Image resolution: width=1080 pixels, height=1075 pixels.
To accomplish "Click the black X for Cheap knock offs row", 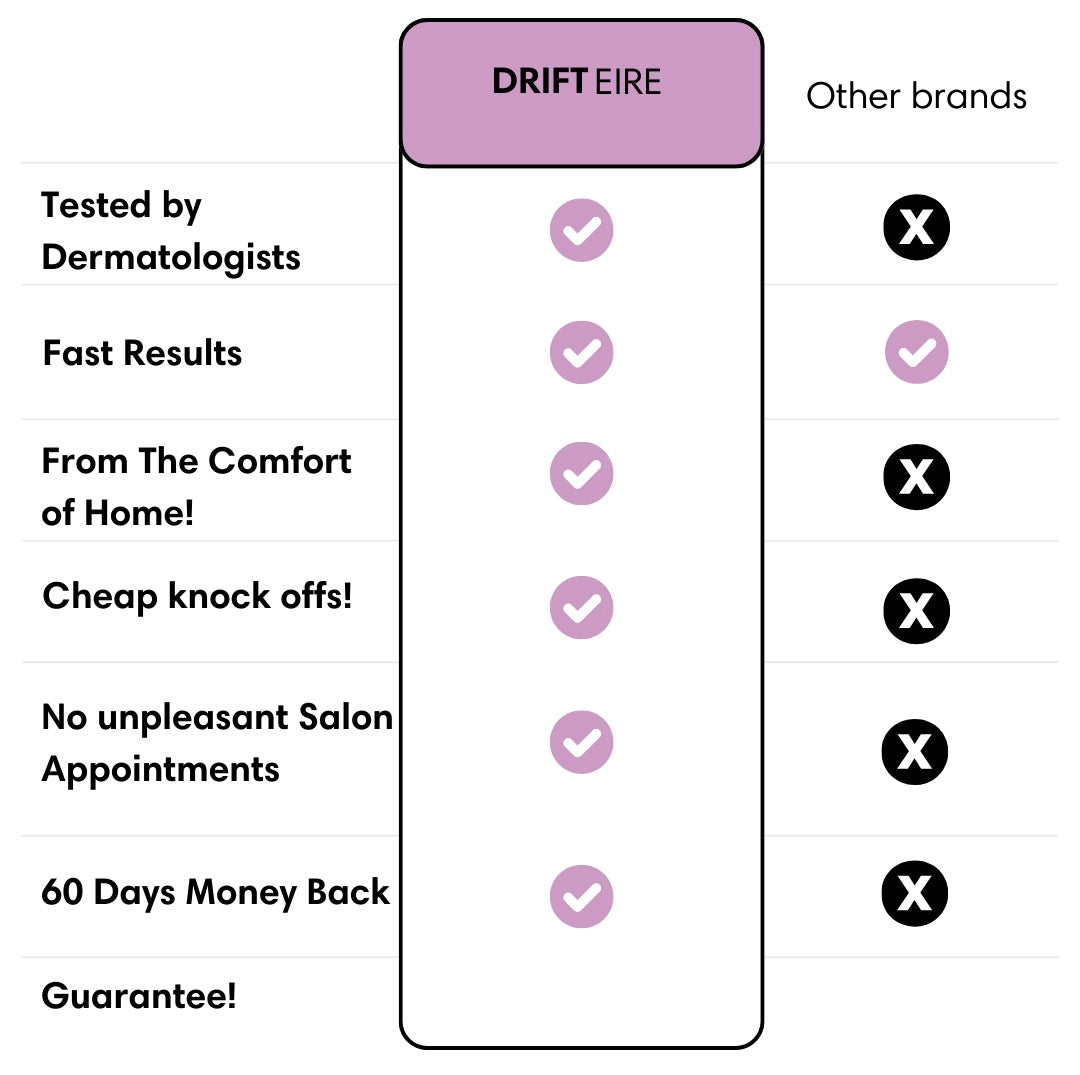I will (x=916, y=611).
